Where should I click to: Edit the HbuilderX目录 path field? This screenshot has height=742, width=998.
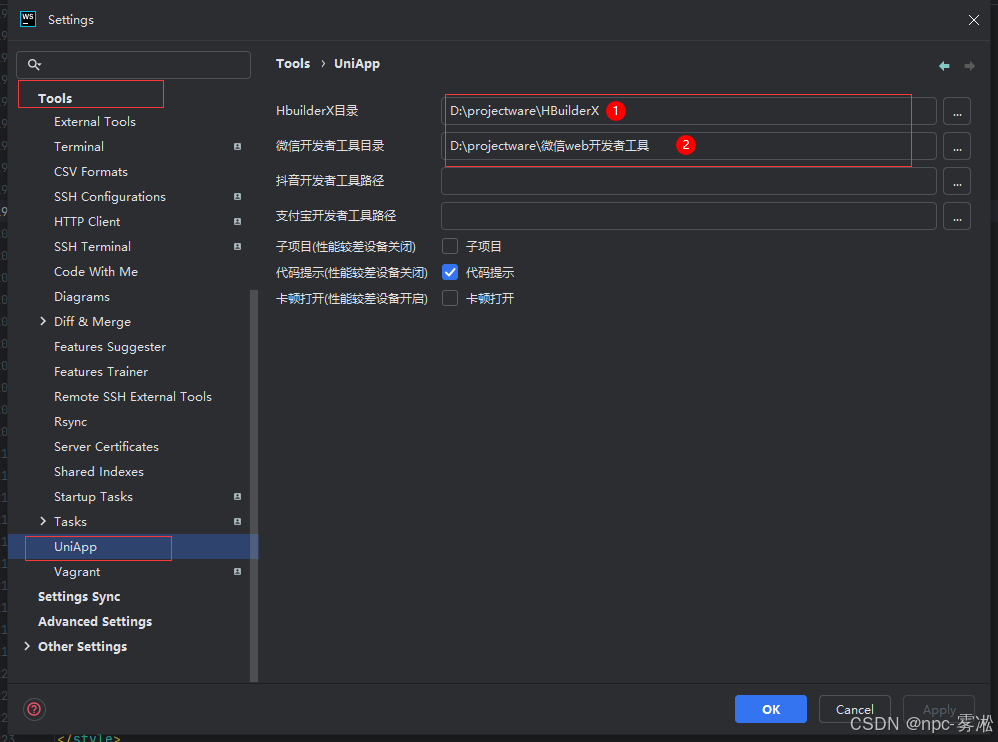tap(689, 111)
